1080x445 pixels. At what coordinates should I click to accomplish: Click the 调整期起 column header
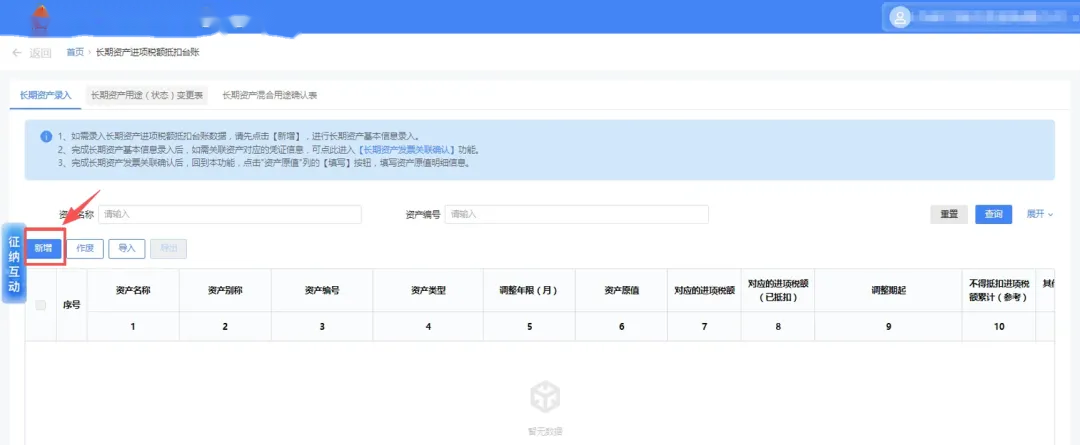coord(889,290)
